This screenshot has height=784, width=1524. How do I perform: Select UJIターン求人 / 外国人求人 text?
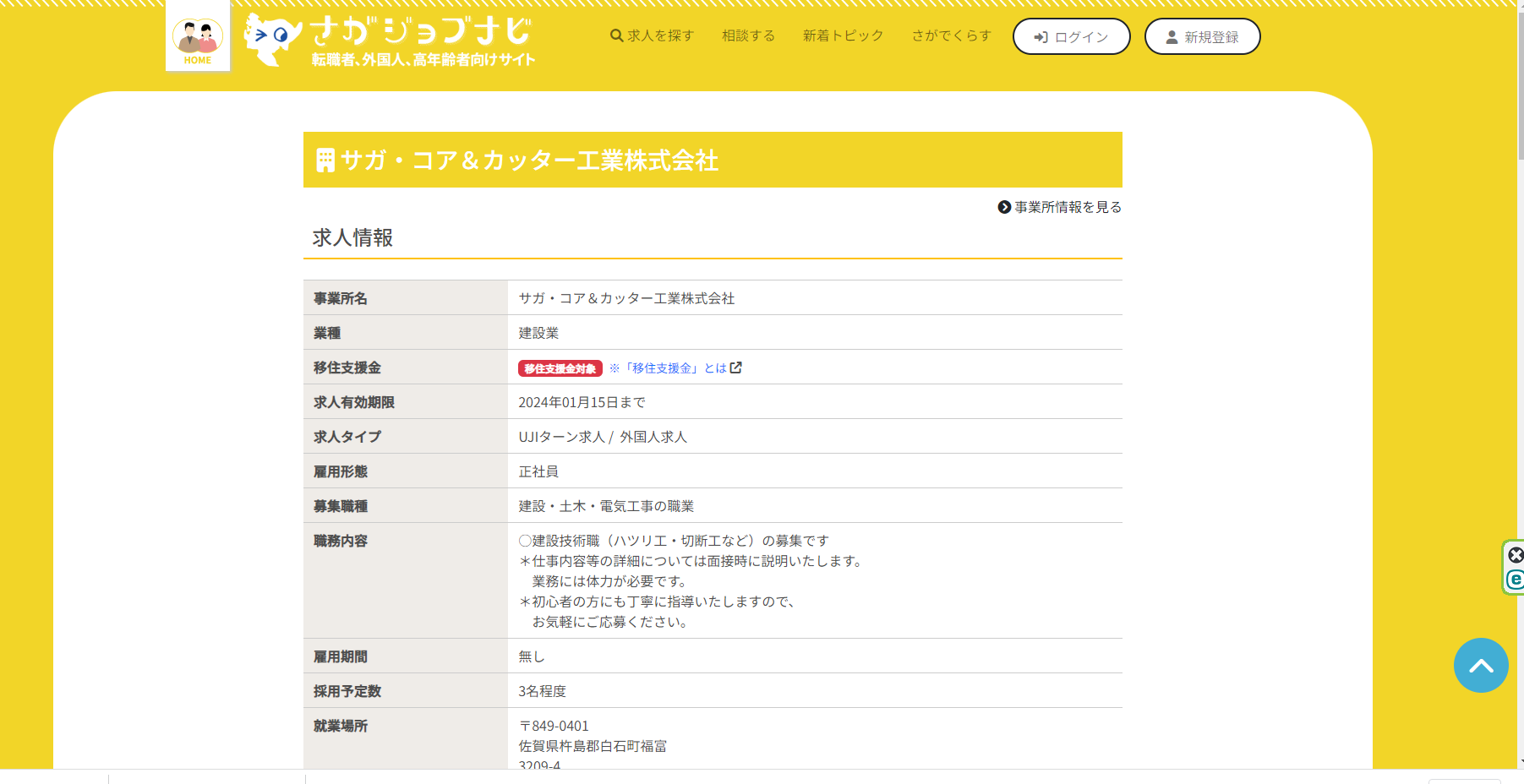pos(603,437)
